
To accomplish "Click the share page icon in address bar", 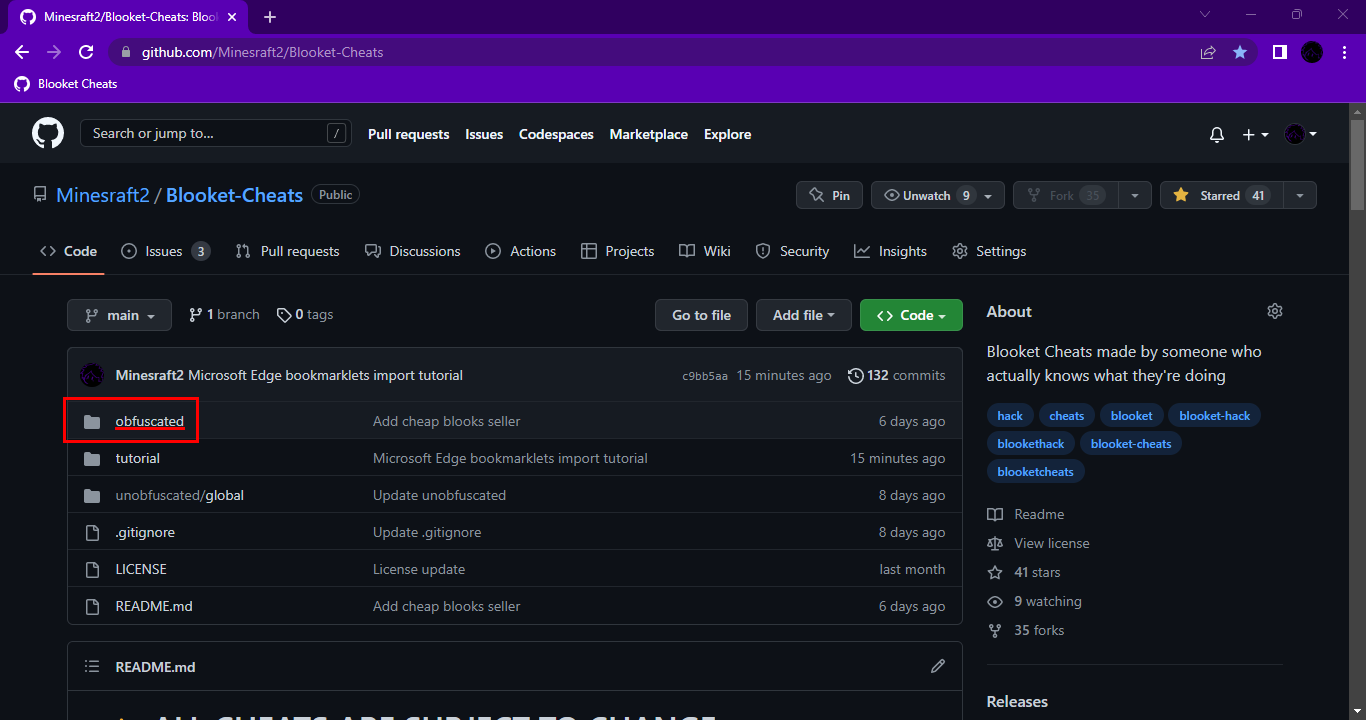I will (x=1208, y=52).
